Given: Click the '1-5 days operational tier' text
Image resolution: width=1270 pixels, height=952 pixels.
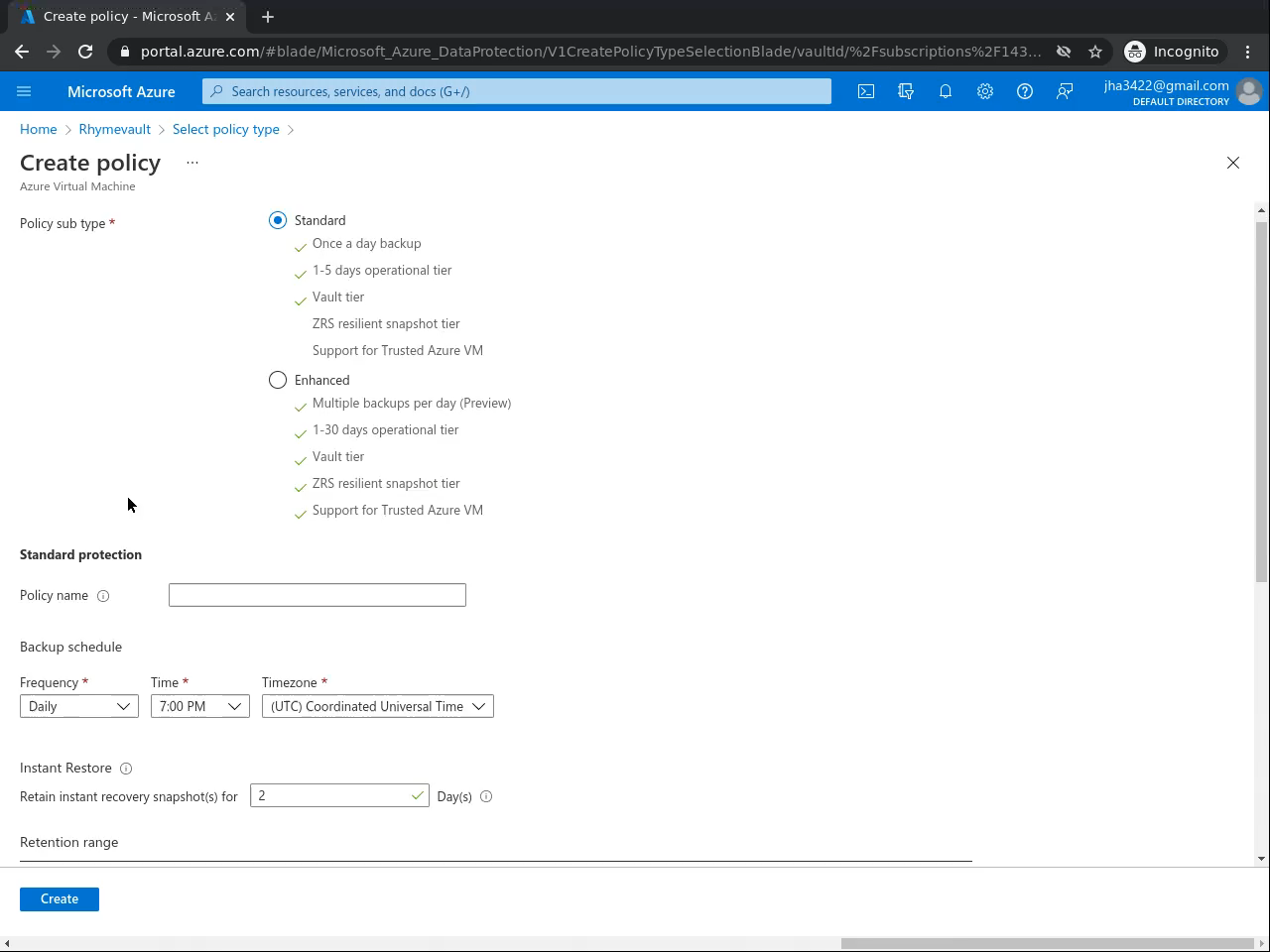Looking at the screenshot, I should 382,271.
